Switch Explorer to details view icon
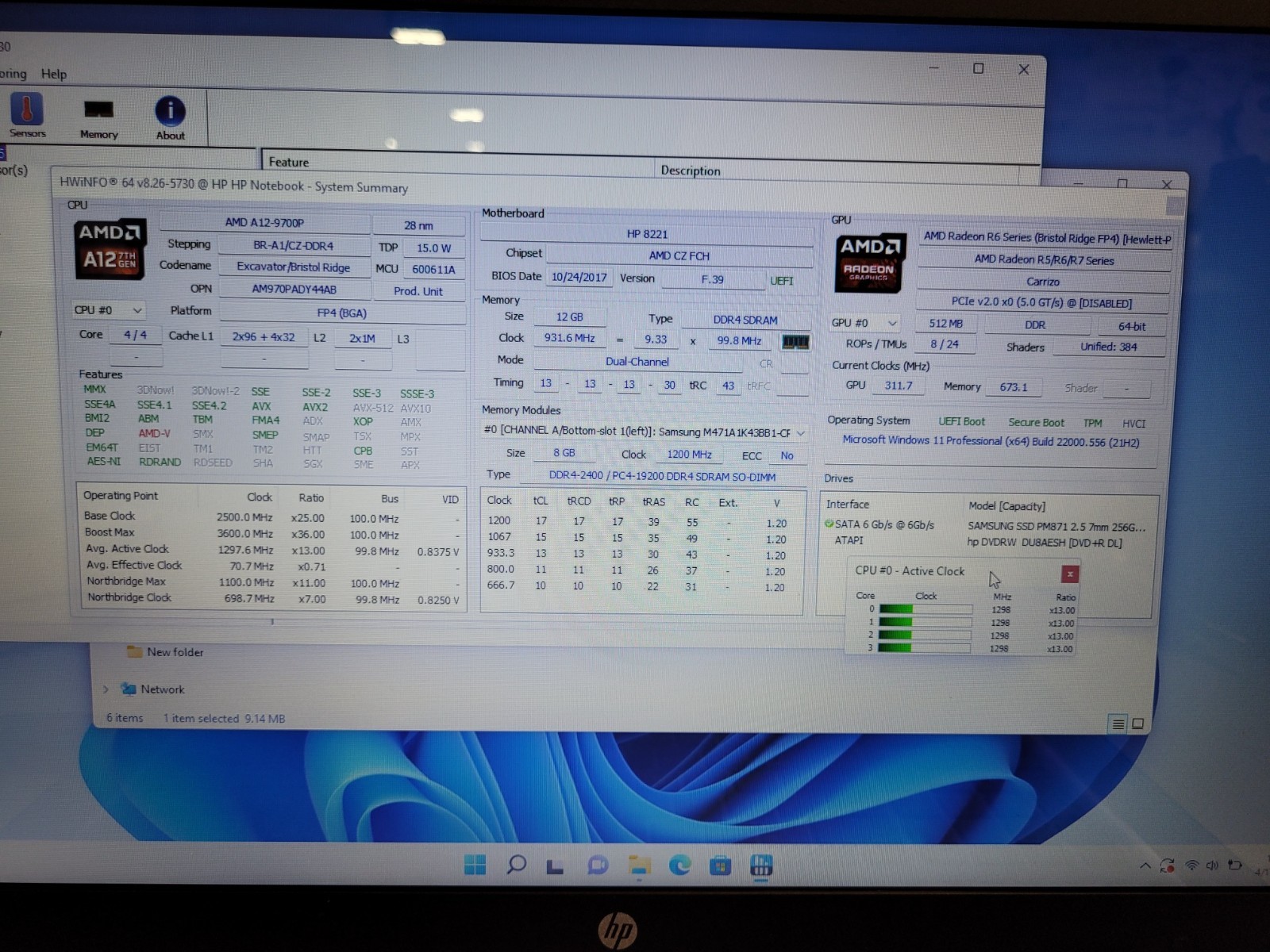Viewport: 1270px width, 952px height. click(1118, 724)
